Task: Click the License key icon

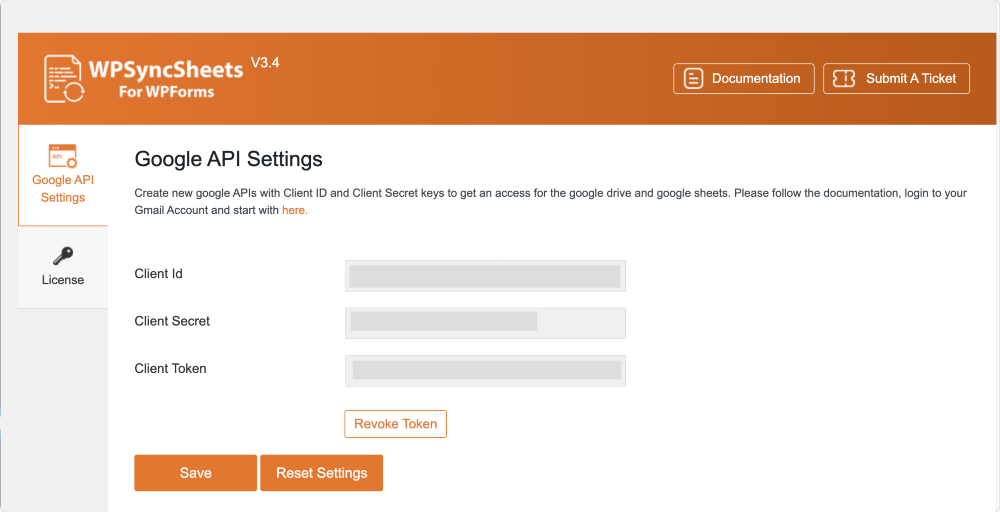Action: (62, 256)
